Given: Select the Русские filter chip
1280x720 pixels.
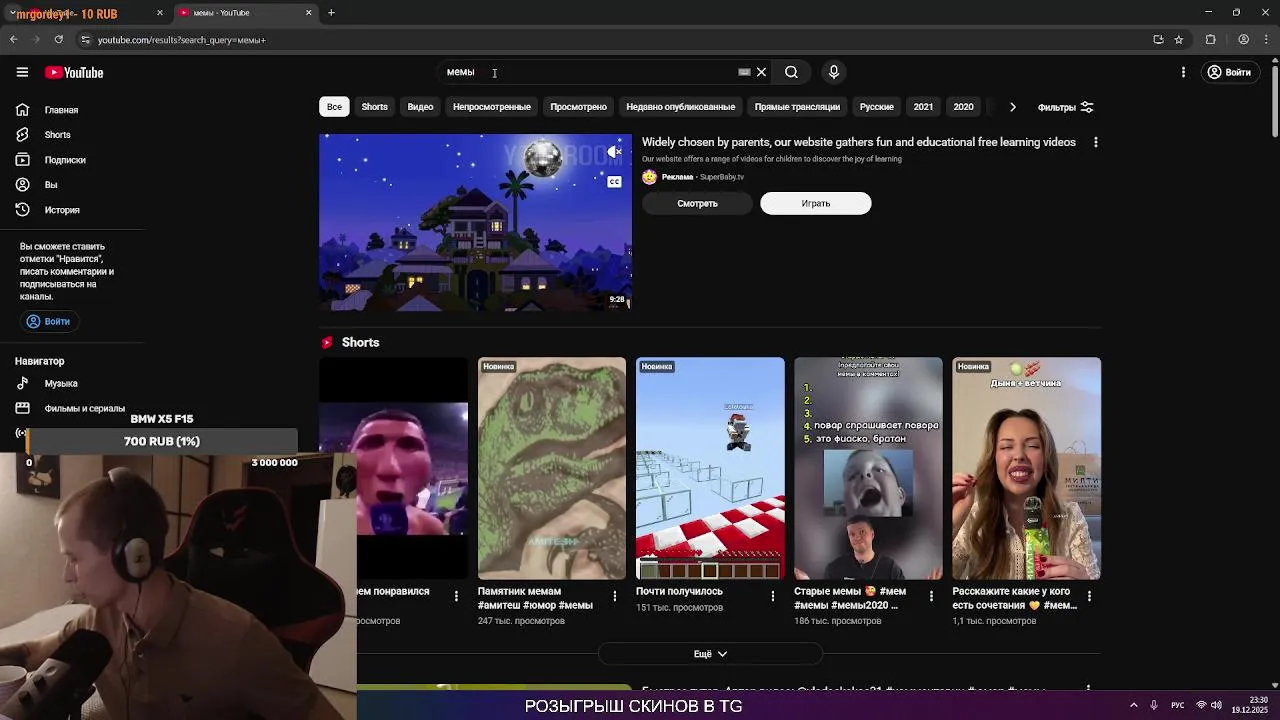Looking at the screenshot, I should (x=877, y=107).
